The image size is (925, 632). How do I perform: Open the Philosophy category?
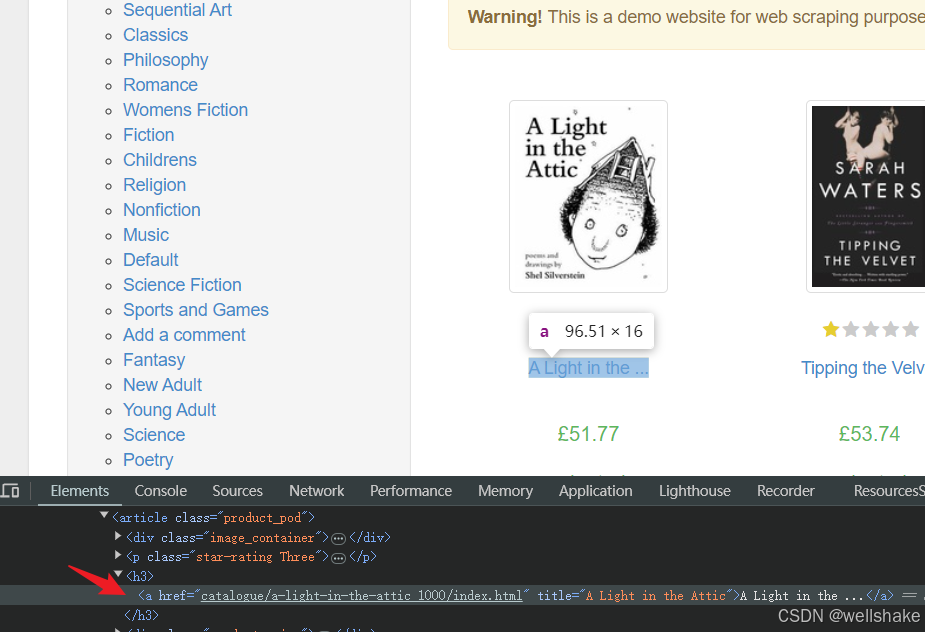(x=165, y=60)
